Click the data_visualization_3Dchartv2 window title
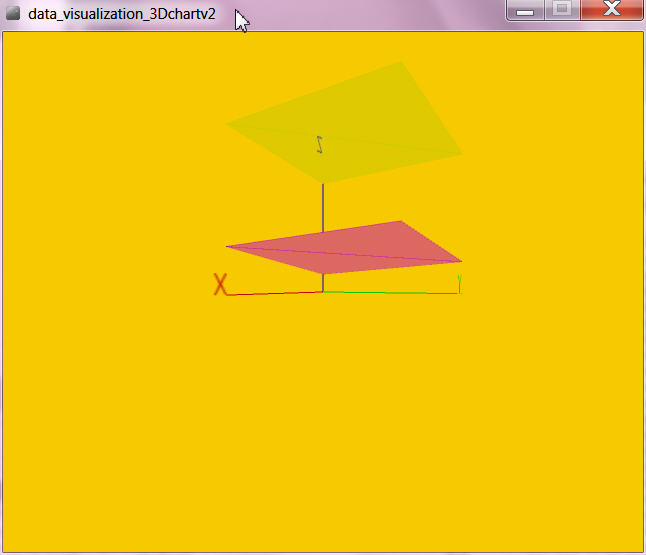Screen dimensions: 646x555 tap(122, 14)
